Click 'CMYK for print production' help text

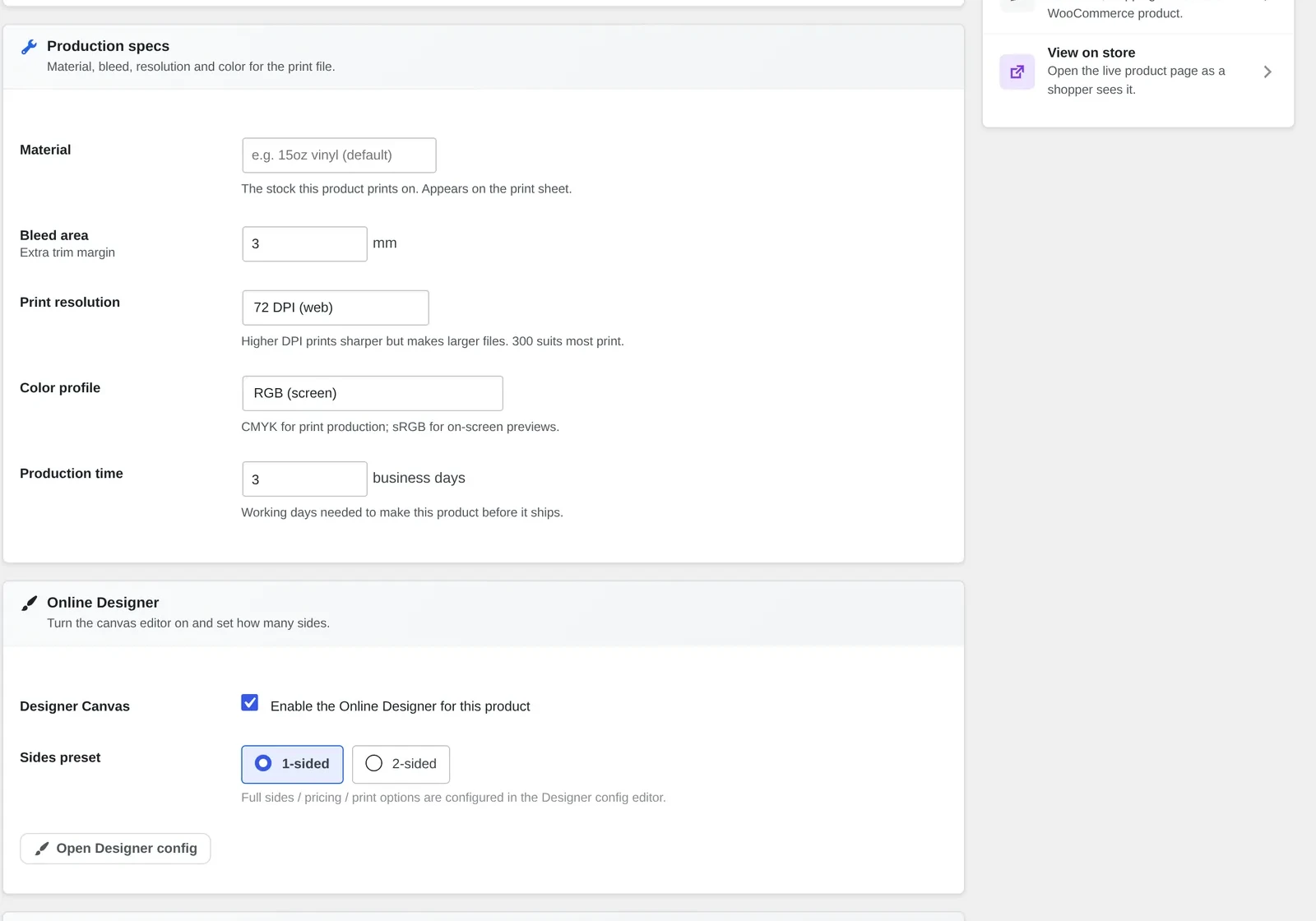(401, 427)
